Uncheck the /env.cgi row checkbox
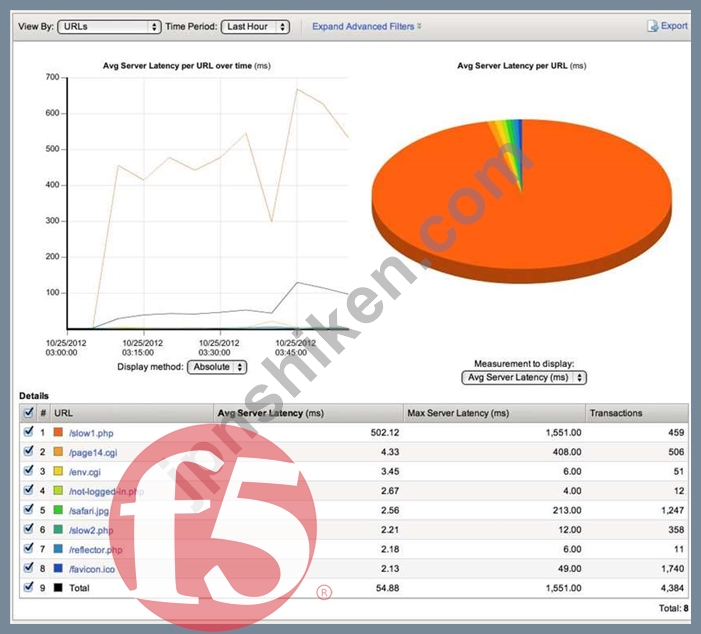 (x=28, y=470)
